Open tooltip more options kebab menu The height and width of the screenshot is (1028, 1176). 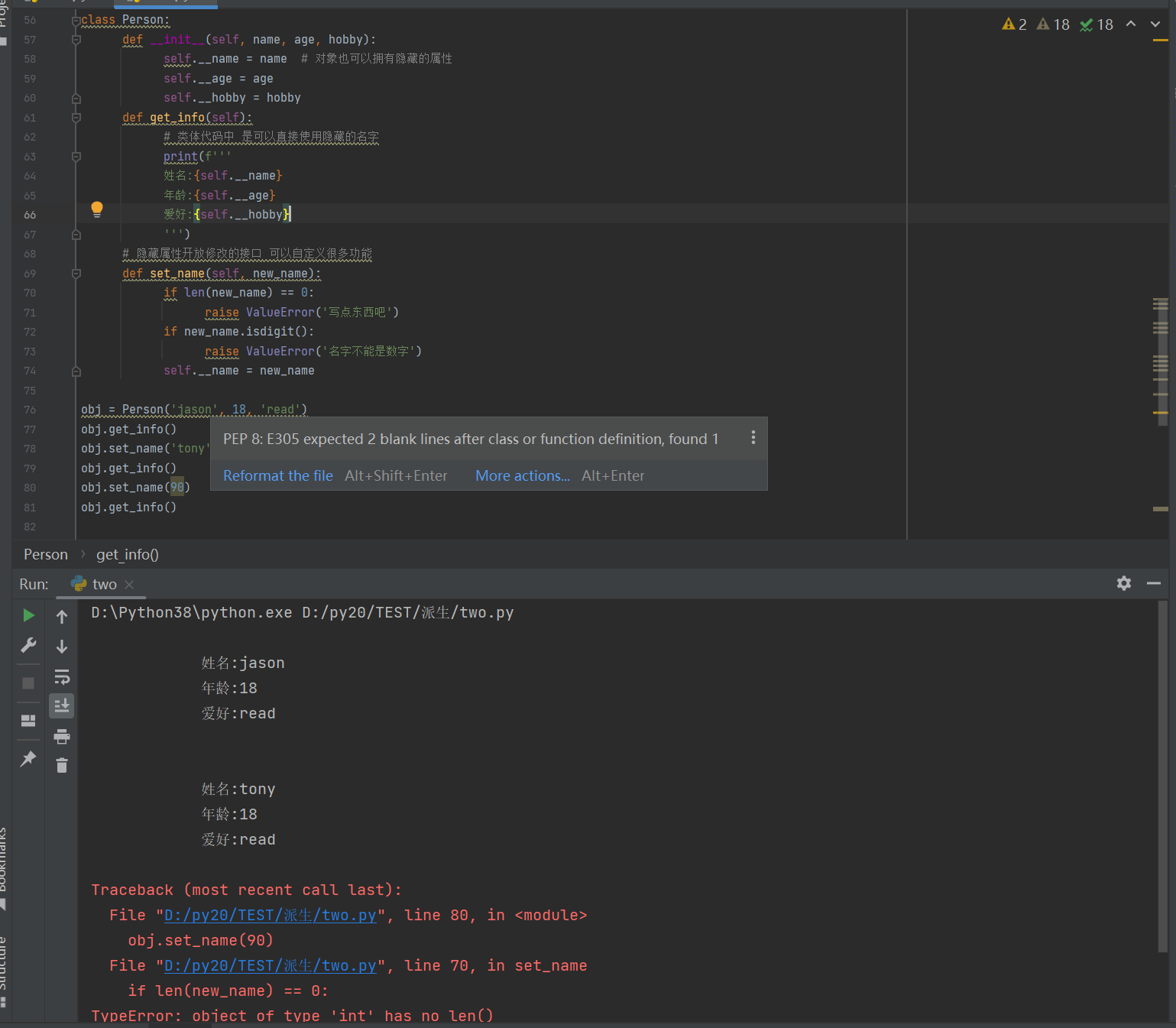click(x=753, y=437)
